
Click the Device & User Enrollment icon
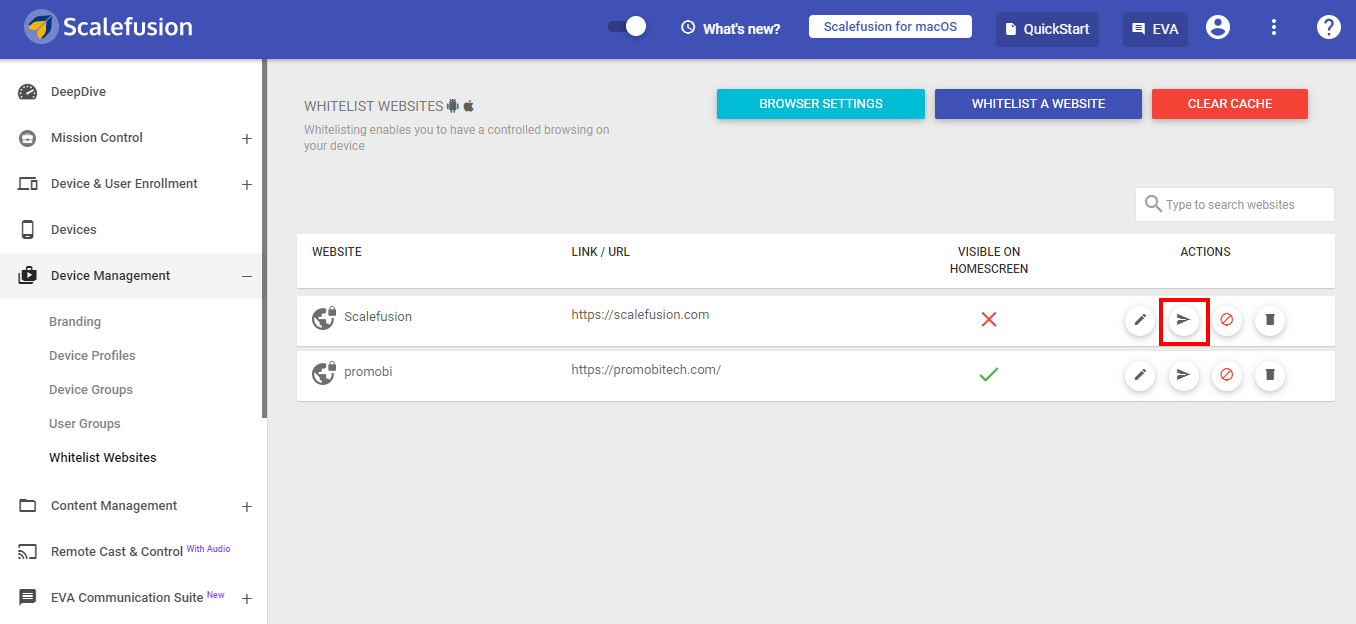coord(28,184)
